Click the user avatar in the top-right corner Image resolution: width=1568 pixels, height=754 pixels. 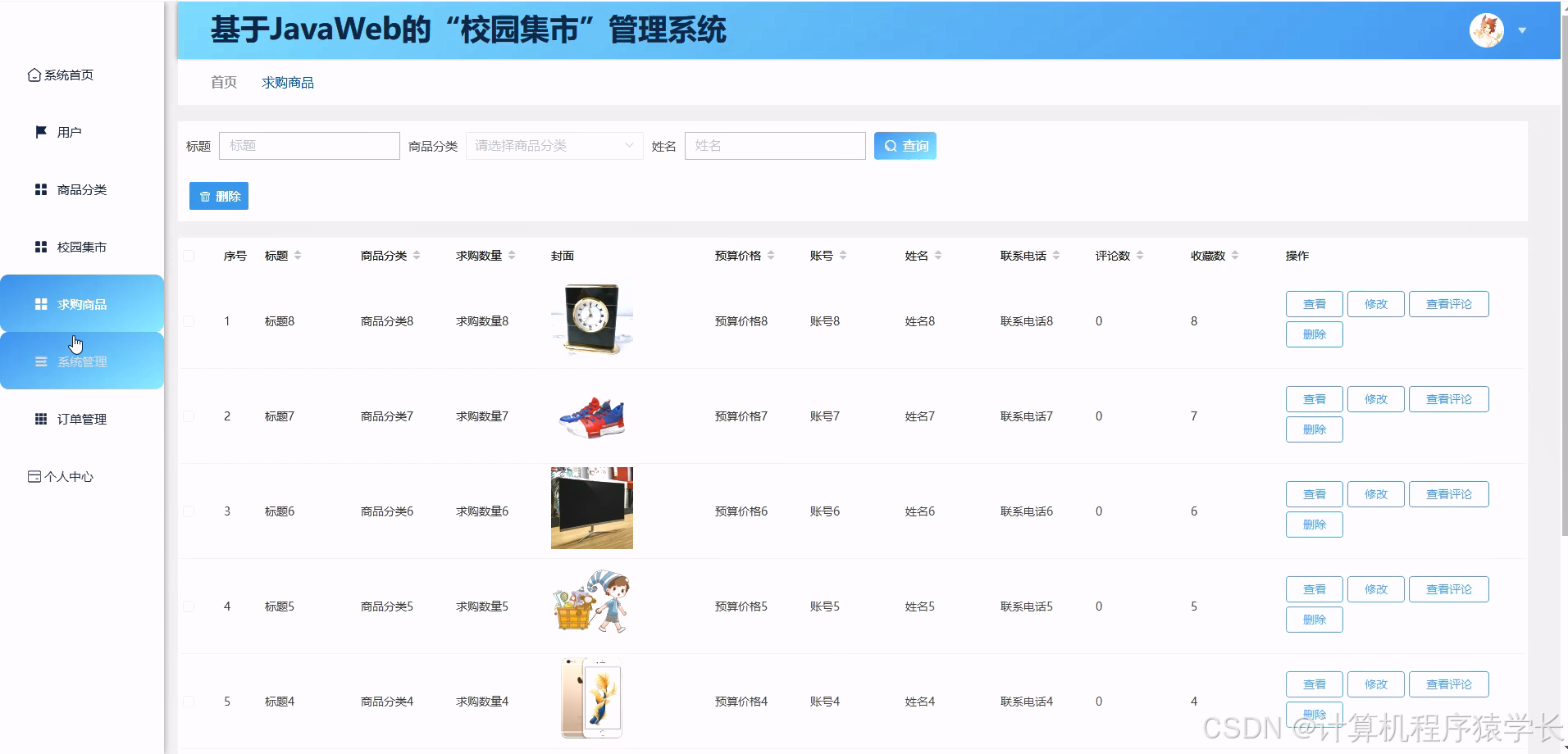[x=1488, y=30]
